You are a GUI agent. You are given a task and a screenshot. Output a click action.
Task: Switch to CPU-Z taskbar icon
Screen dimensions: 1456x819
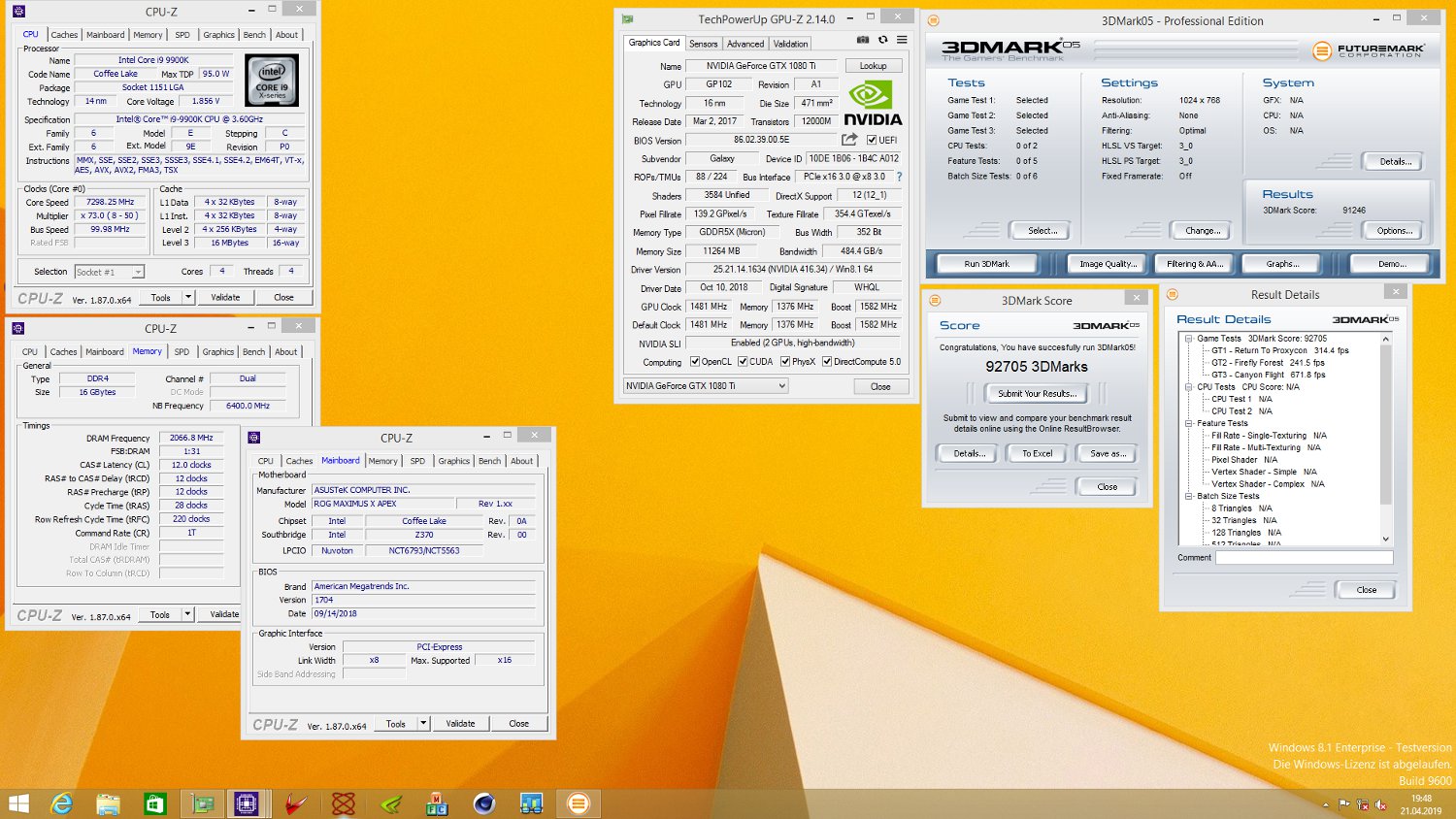(x=247, y=803)
